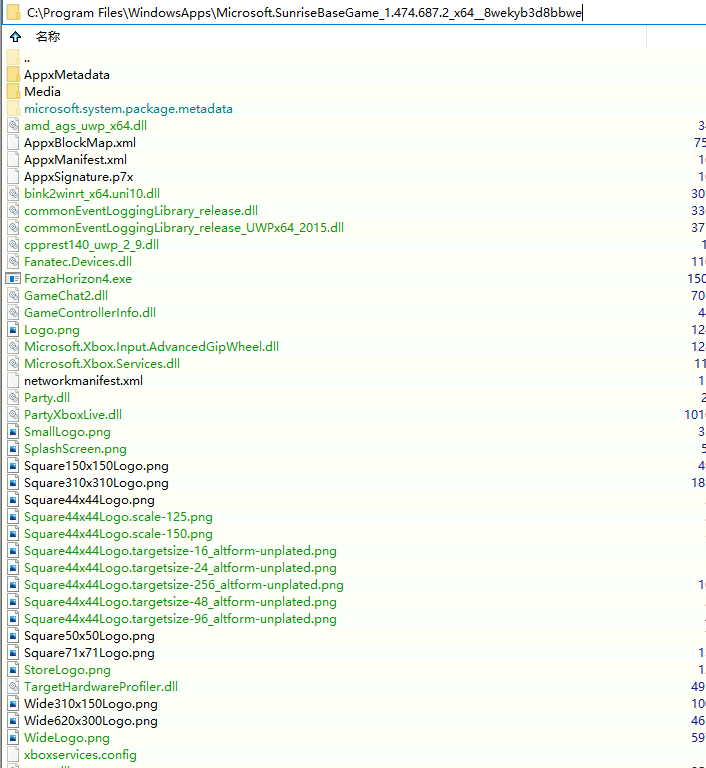
Task: Click the DLL icon of GameChat2.dll
Action: tap(14, 296)
